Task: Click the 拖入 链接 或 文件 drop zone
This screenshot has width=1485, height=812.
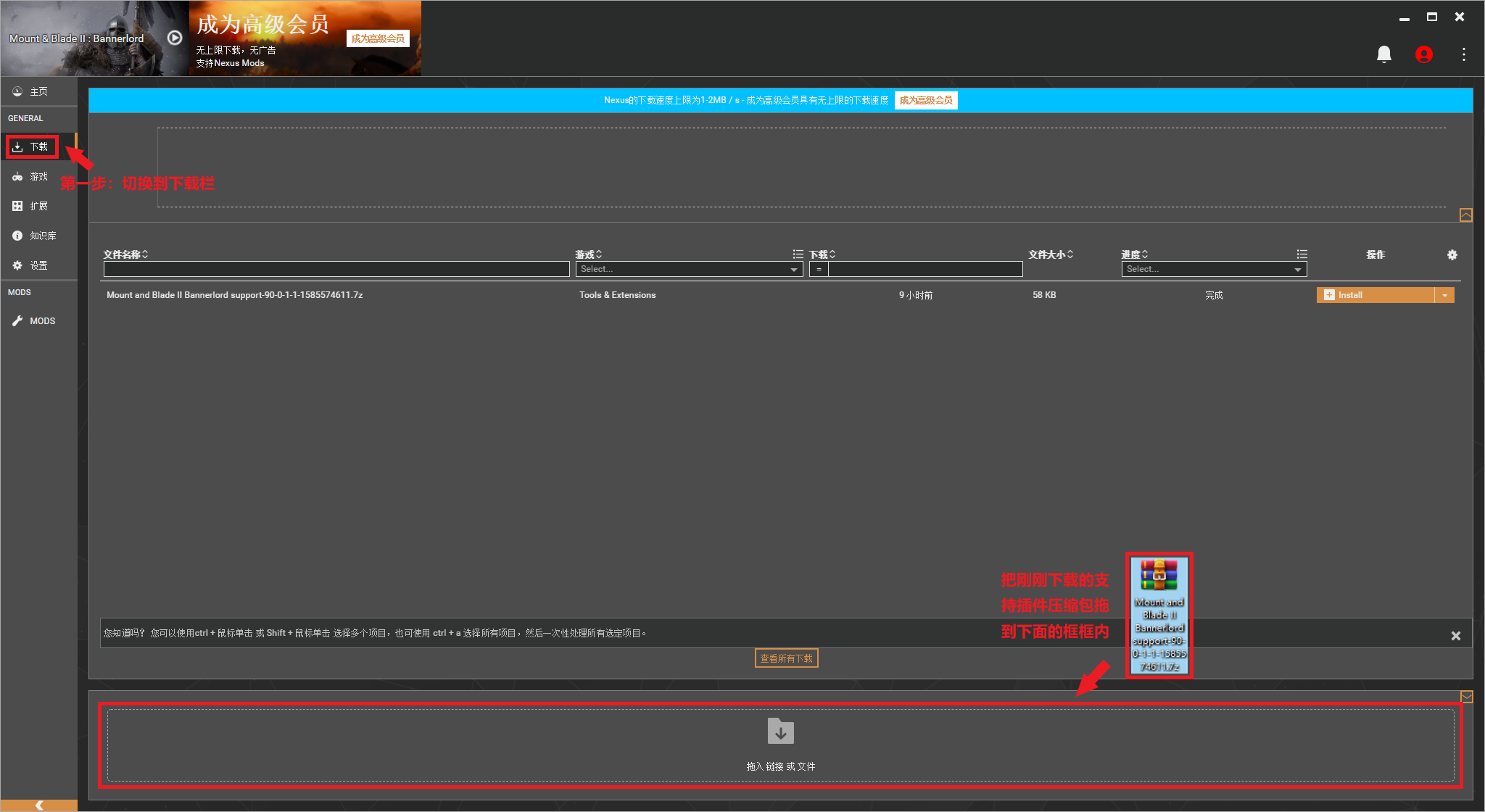Action: click(x=780, y=745)
